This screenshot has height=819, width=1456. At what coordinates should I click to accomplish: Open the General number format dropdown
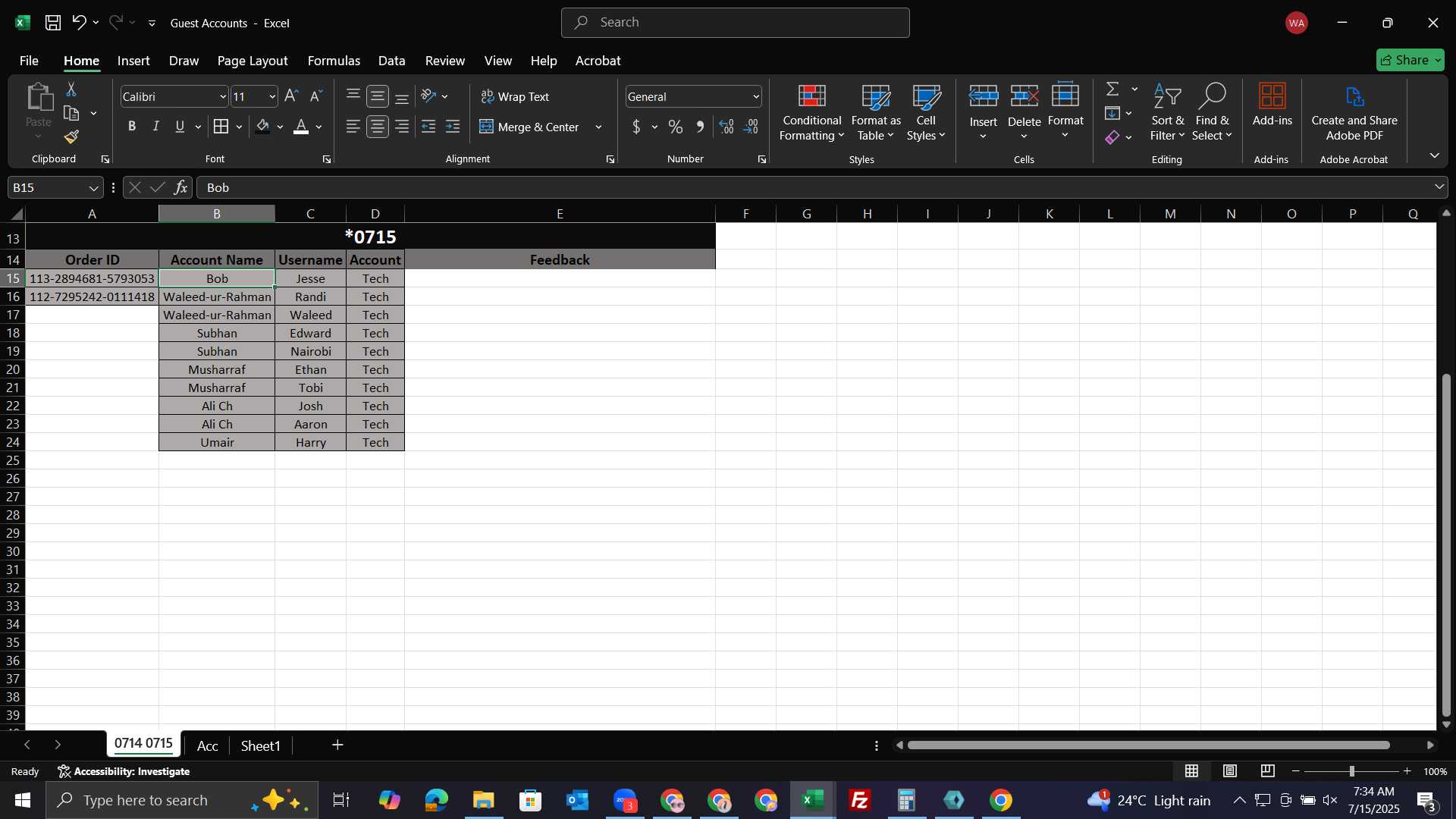tap(756, 97)
